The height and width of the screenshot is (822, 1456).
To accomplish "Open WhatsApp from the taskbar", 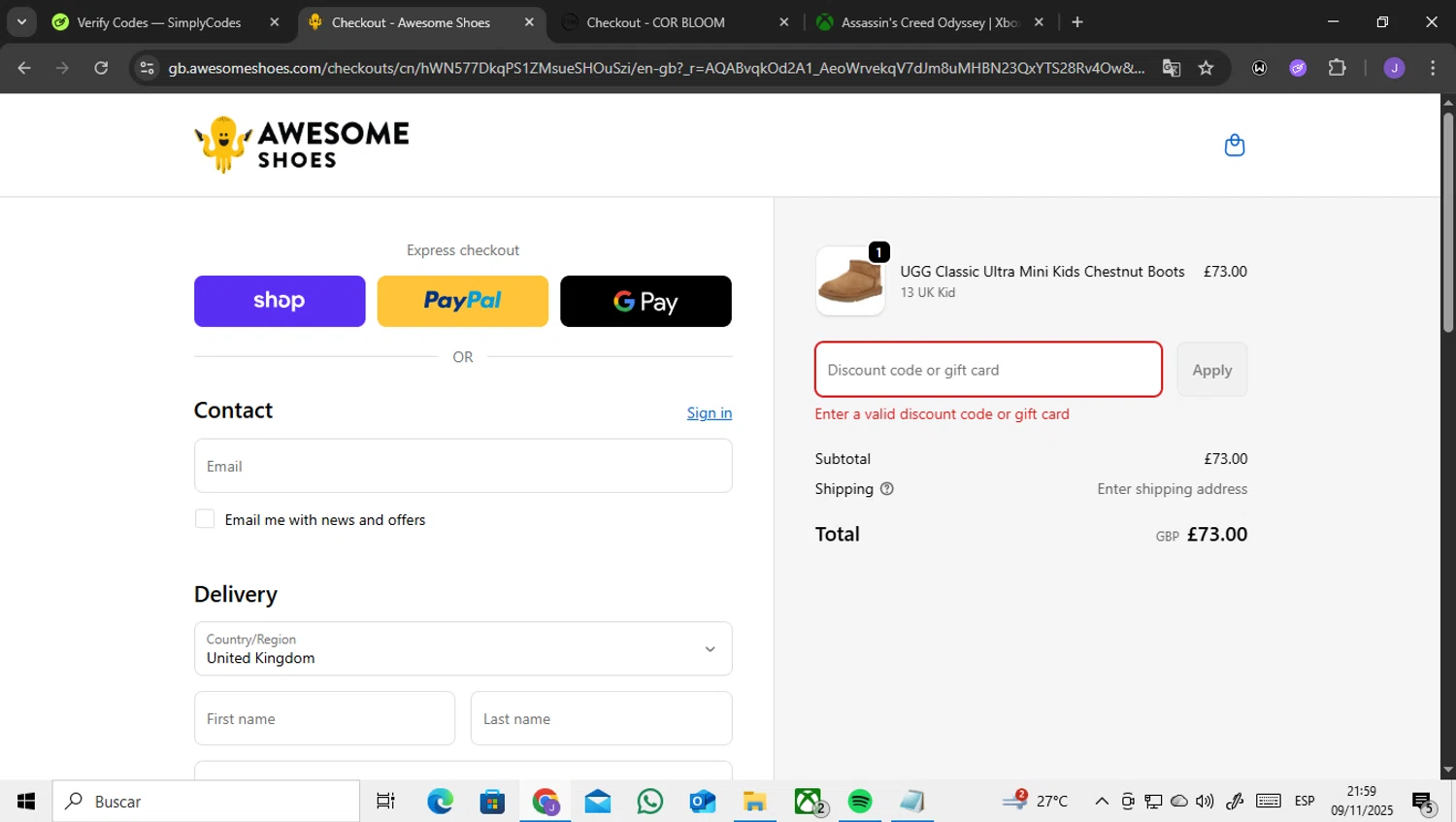I will [649, 802].
